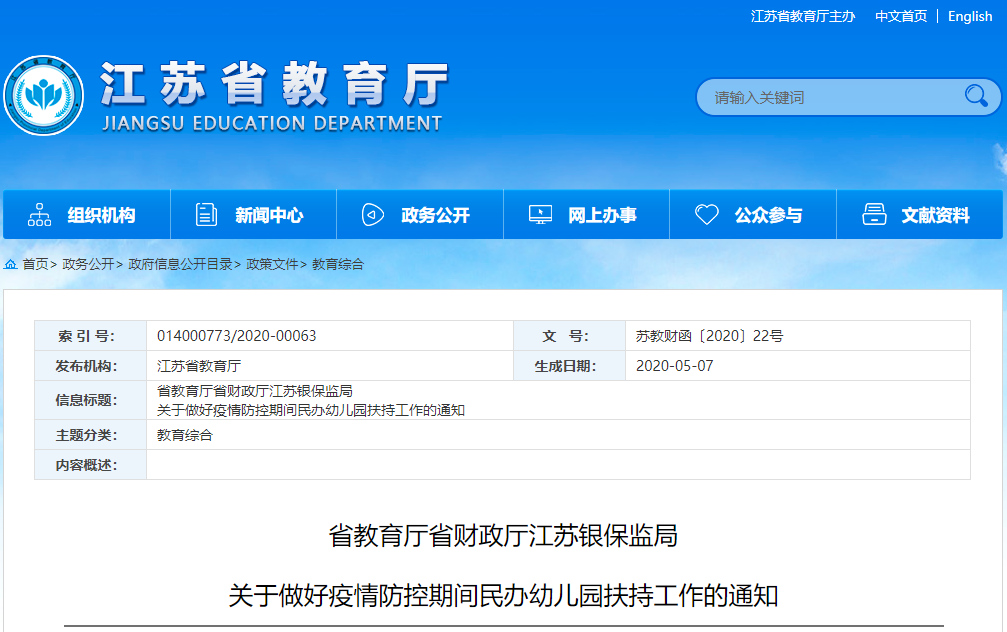This screenshot has width=1007, height=632.
Task: Select the date 2020-05-07
Action: pos(674,366)
